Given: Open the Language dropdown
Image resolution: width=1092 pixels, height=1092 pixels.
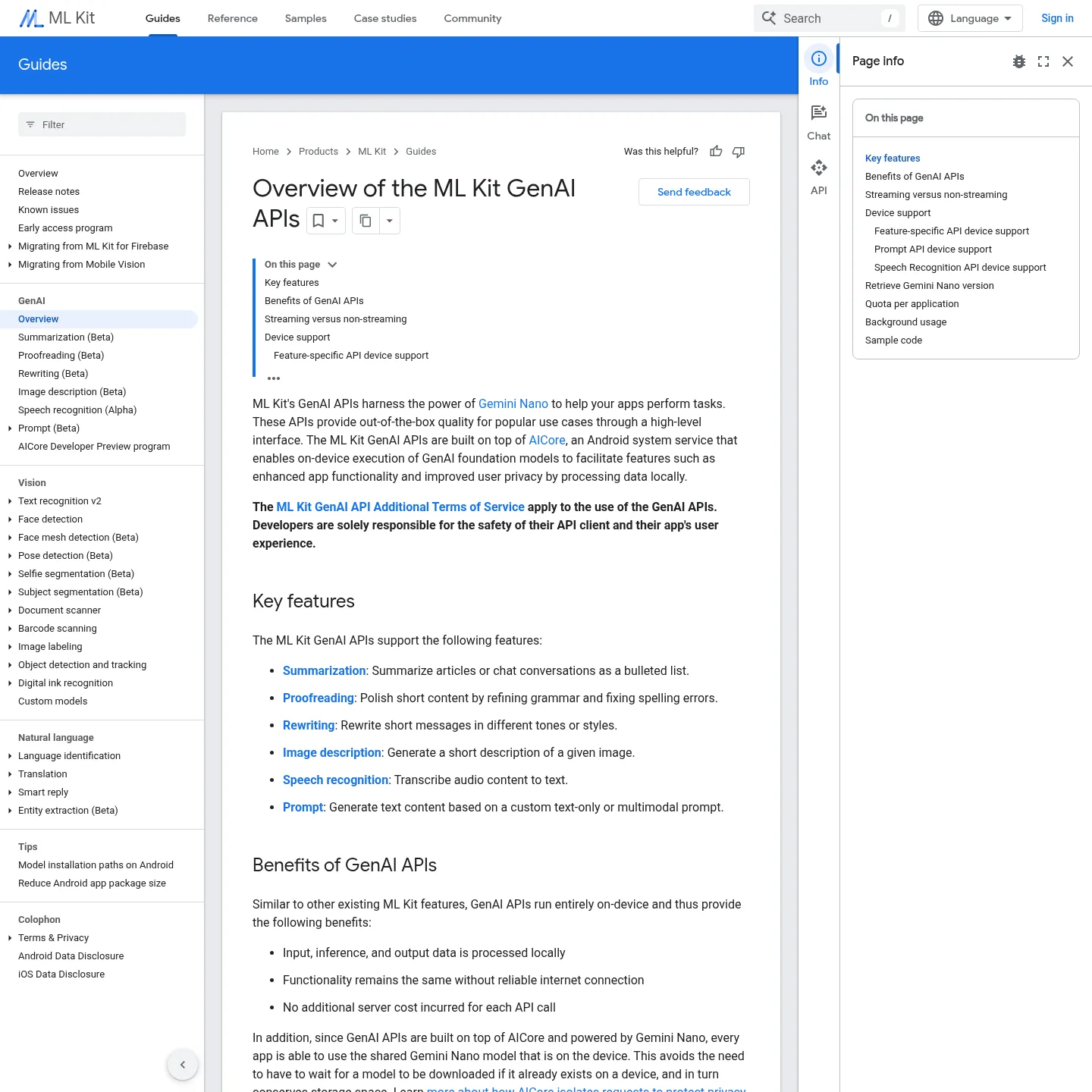Looking at the screenshot, I should click(x=970, y=18).
